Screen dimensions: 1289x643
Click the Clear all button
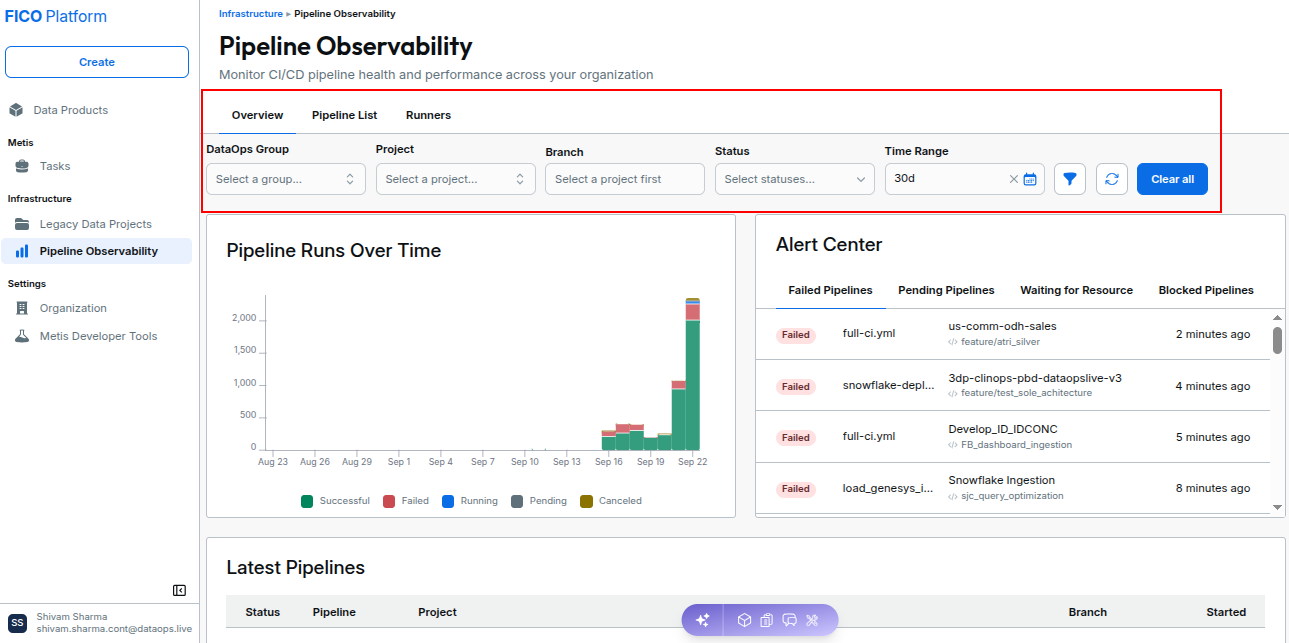1172,179
